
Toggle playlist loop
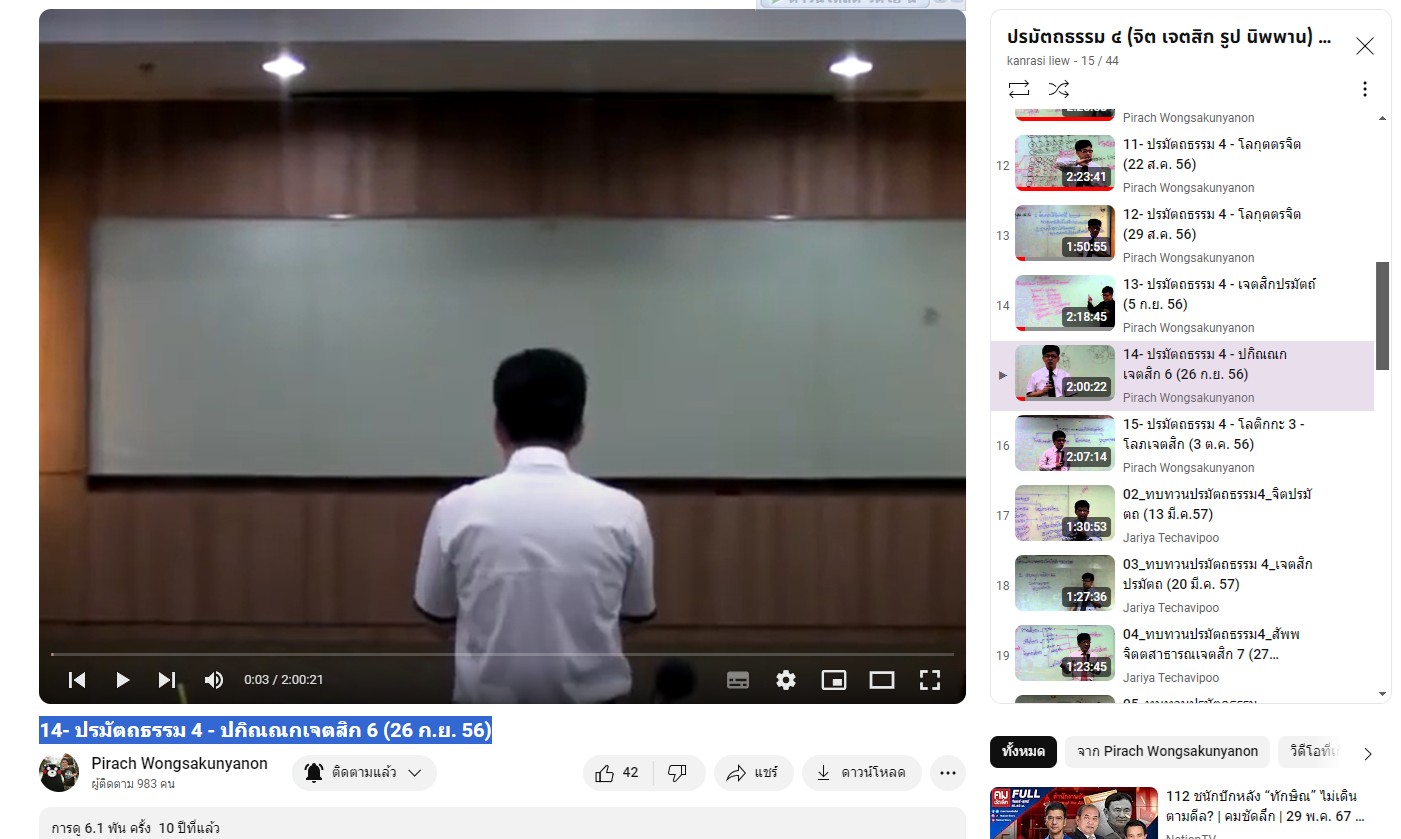(1019, 89)
